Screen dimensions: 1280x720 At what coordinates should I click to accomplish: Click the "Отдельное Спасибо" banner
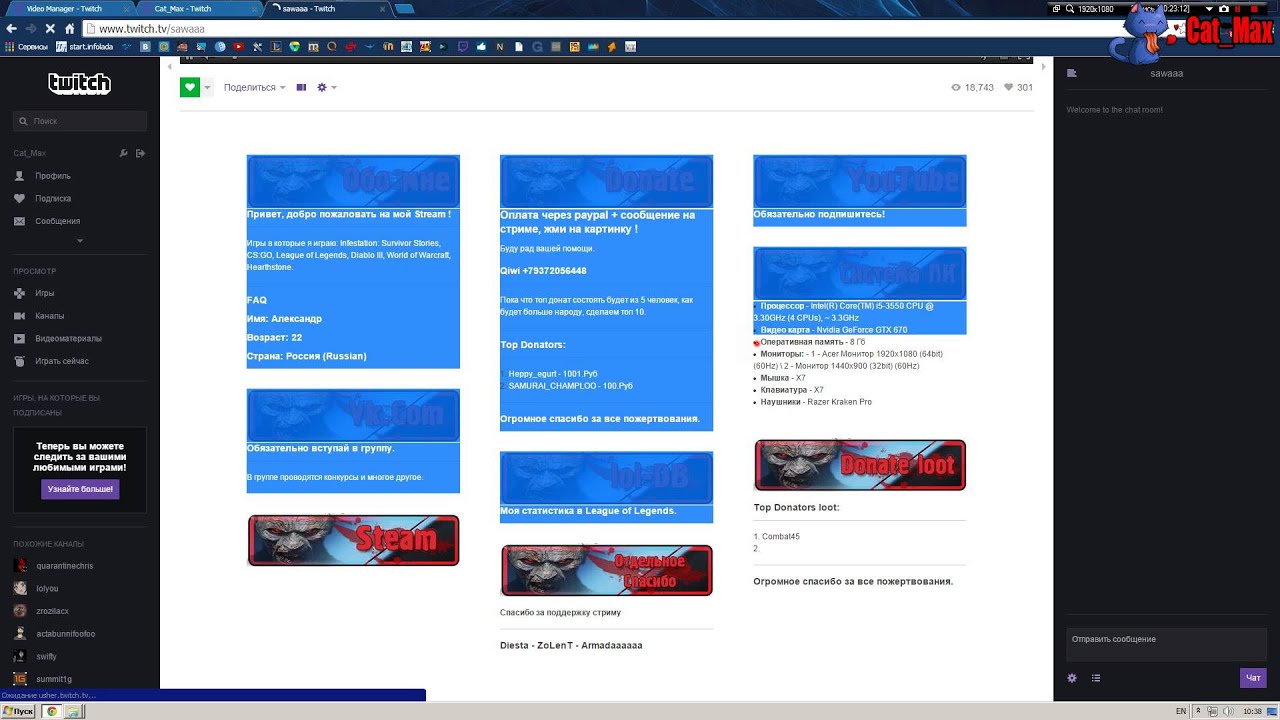click(606, 570)
